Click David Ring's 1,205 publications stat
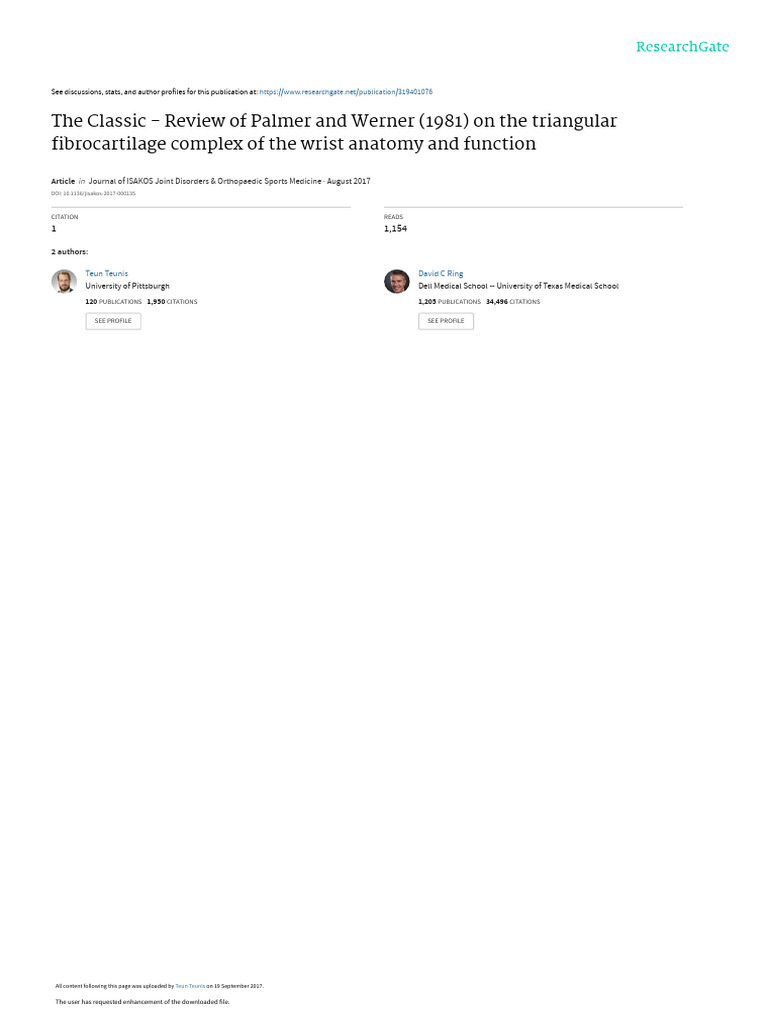Image resolution: width=768 pixels, height=1024 pixels. click(449, 301)
